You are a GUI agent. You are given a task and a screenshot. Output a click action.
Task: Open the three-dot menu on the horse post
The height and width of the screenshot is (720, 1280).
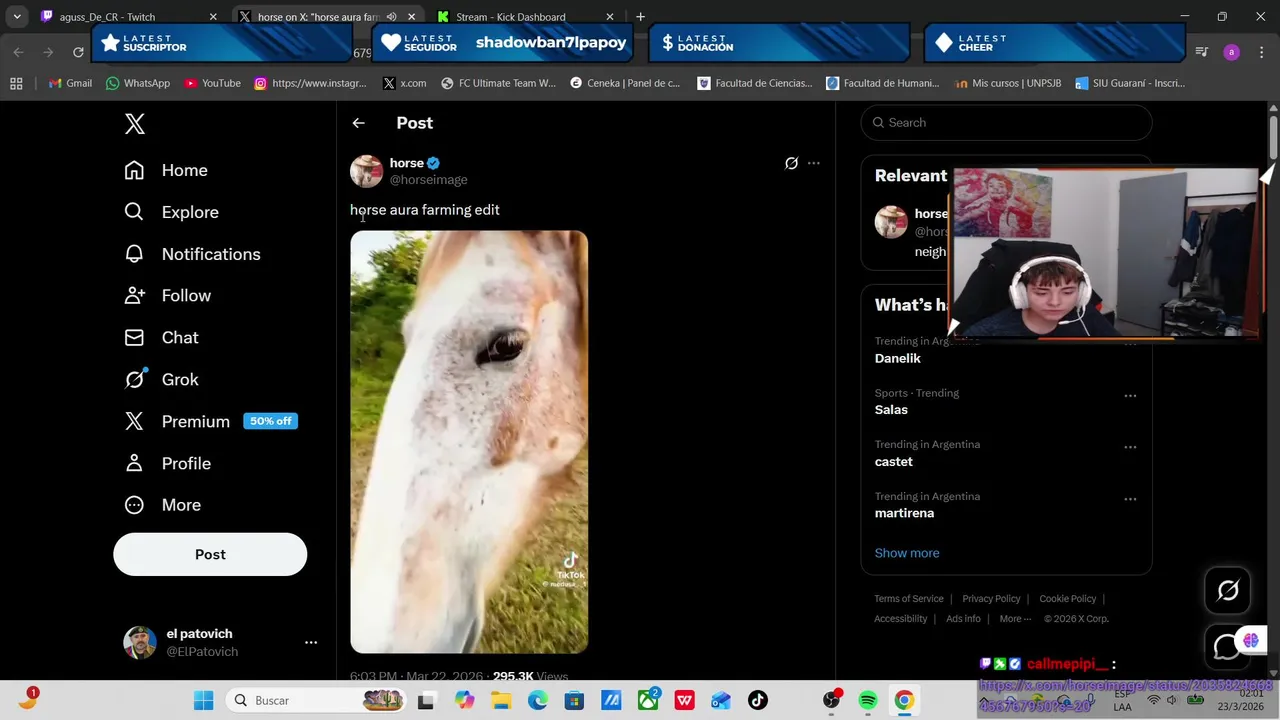[814, 163]
